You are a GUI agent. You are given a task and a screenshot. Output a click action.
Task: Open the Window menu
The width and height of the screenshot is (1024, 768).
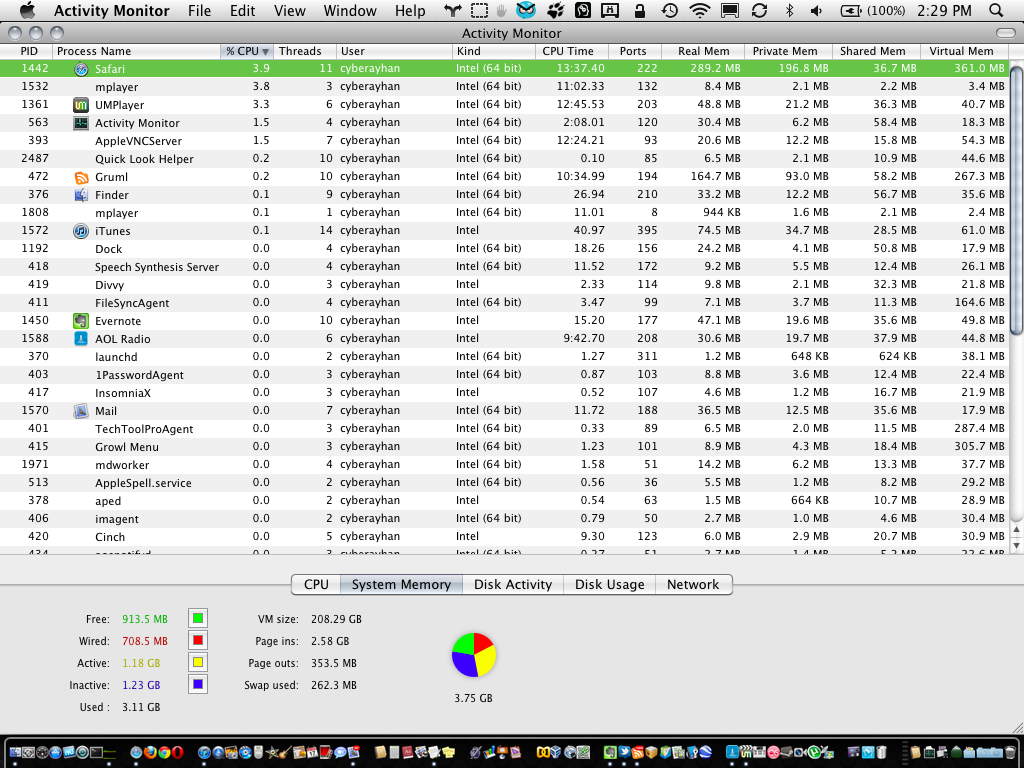[350, 10]
